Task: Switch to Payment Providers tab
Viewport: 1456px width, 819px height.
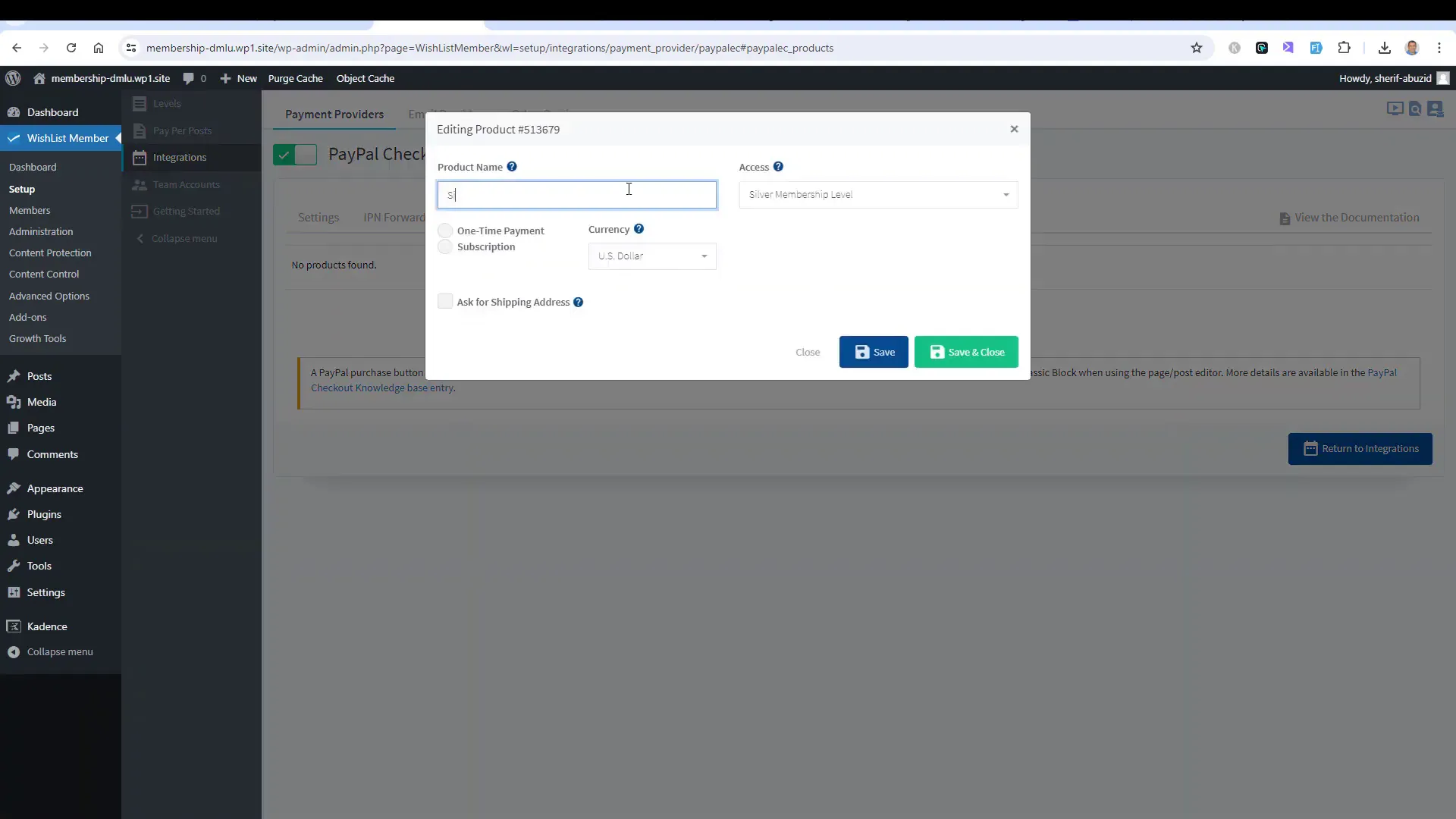Action: coord(334,114)
